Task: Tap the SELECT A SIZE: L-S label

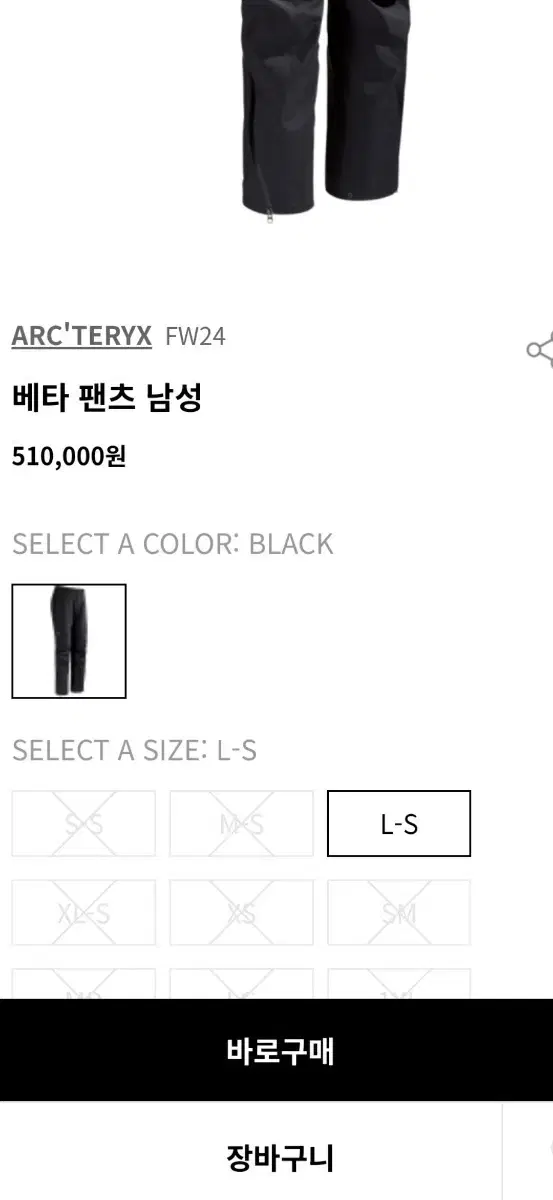Action: [134, 750]
